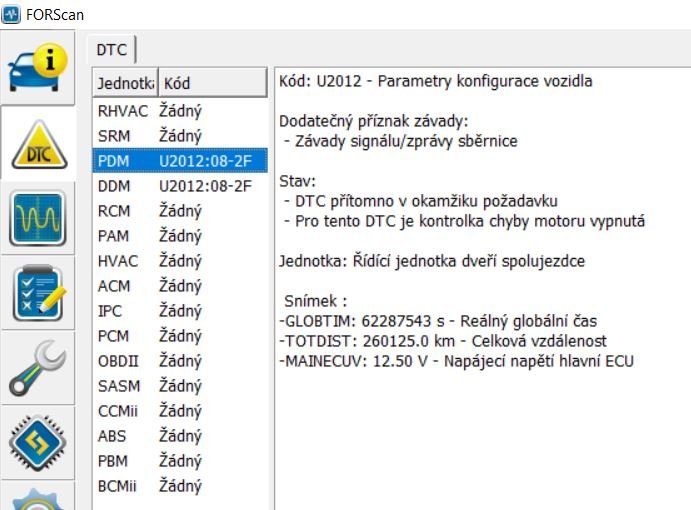Select the PDM module row
This screenshot has height=510, width=691.
180,160
